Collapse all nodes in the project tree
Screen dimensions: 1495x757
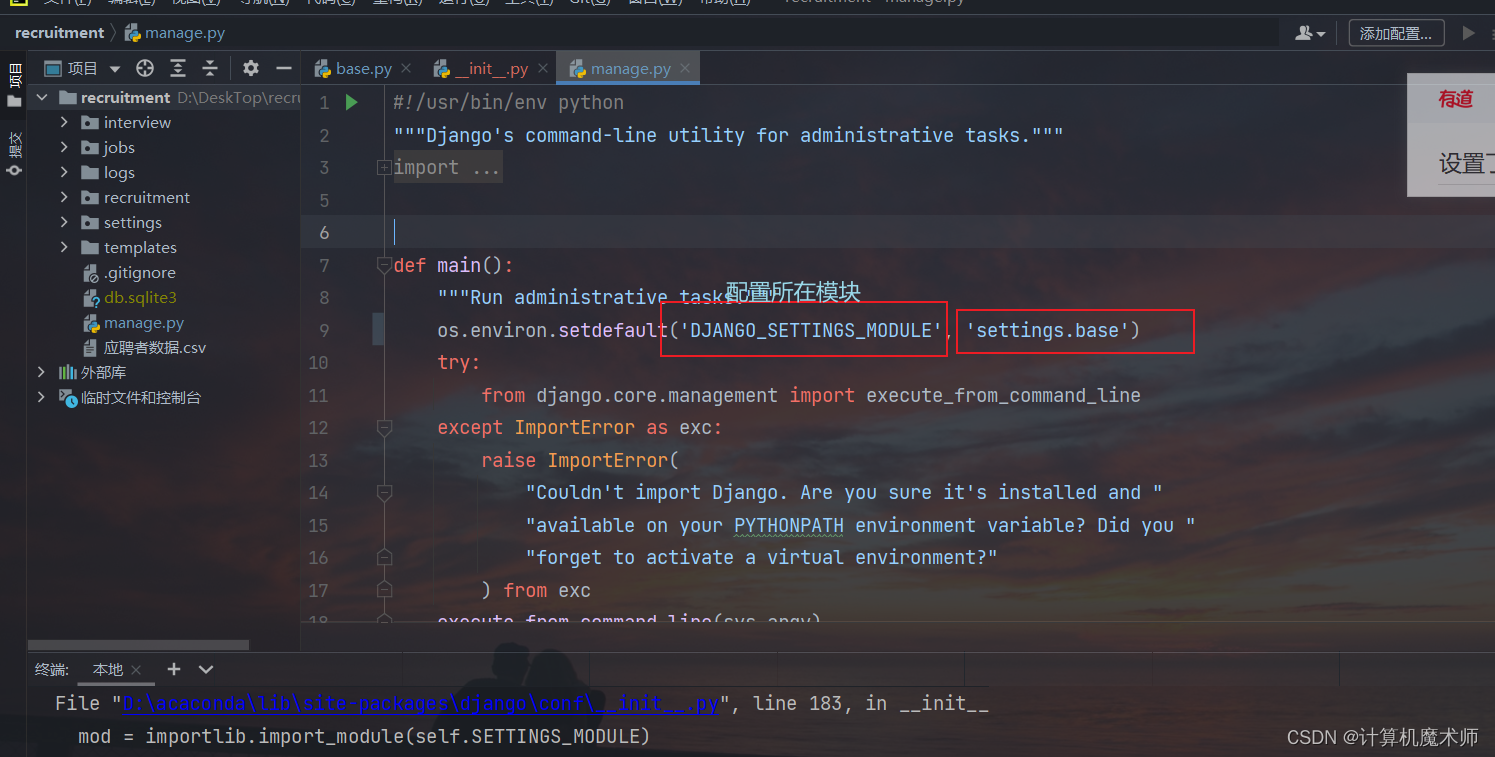tap(210, 68)
